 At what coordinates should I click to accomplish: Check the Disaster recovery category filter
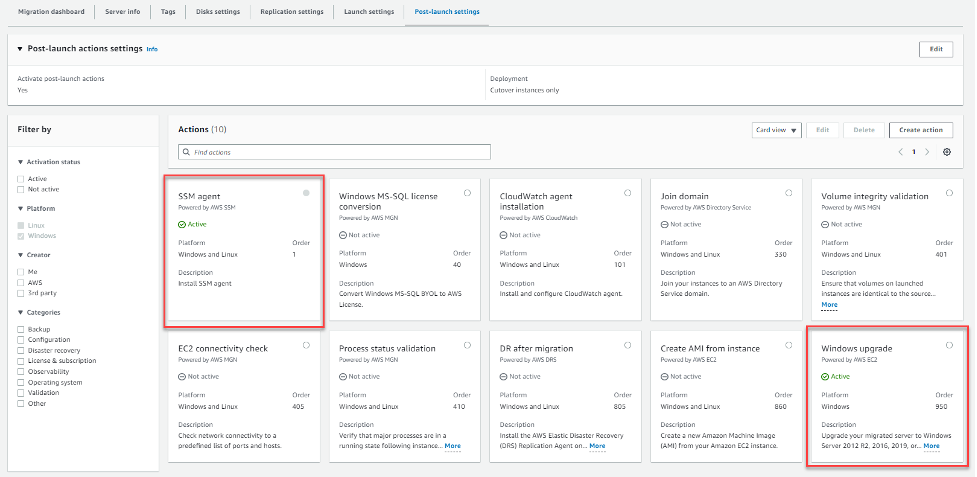[x=21, y=351]
